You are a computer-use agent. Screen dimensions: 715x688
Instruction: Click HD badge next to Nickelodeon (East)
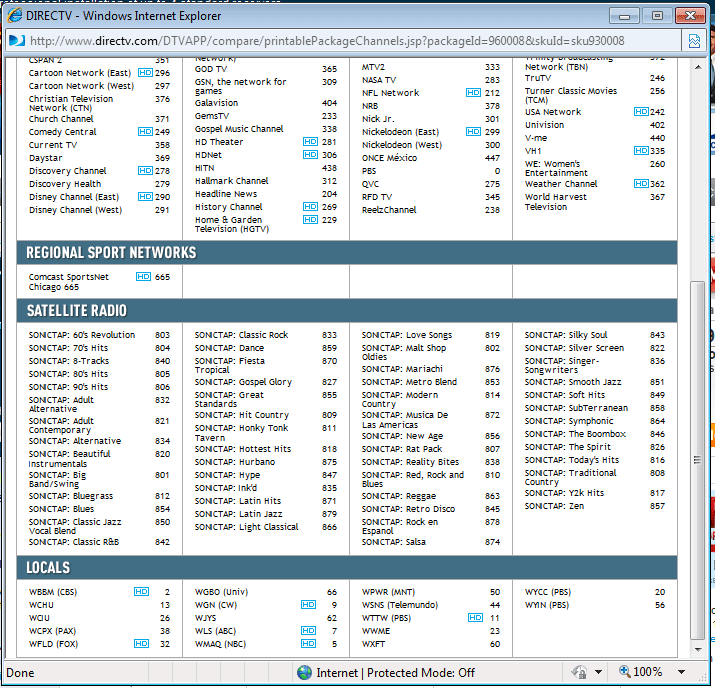coord(473,131)
